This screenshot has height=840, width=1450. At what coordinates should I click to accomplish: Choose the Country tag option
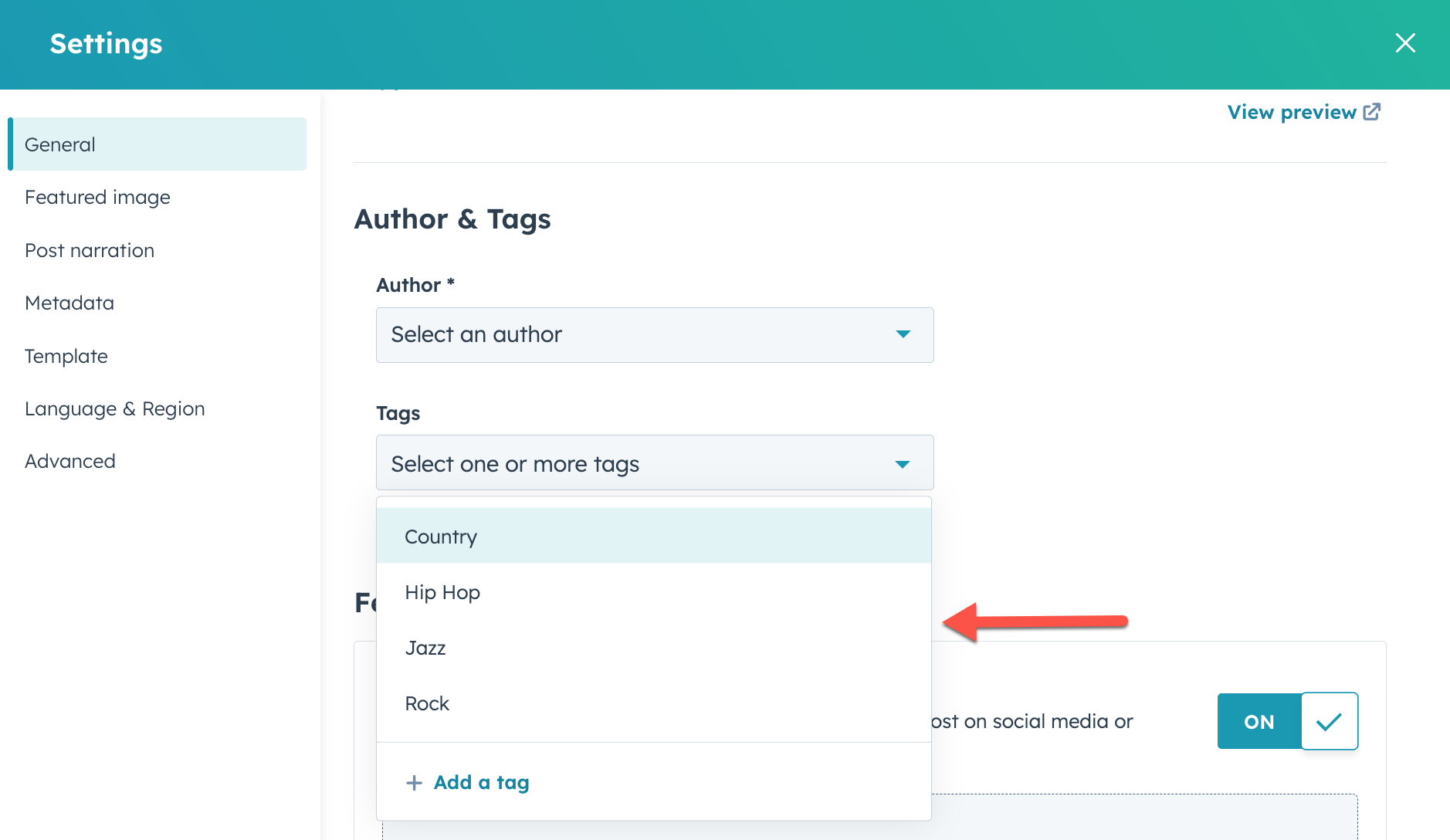(654, 536)
